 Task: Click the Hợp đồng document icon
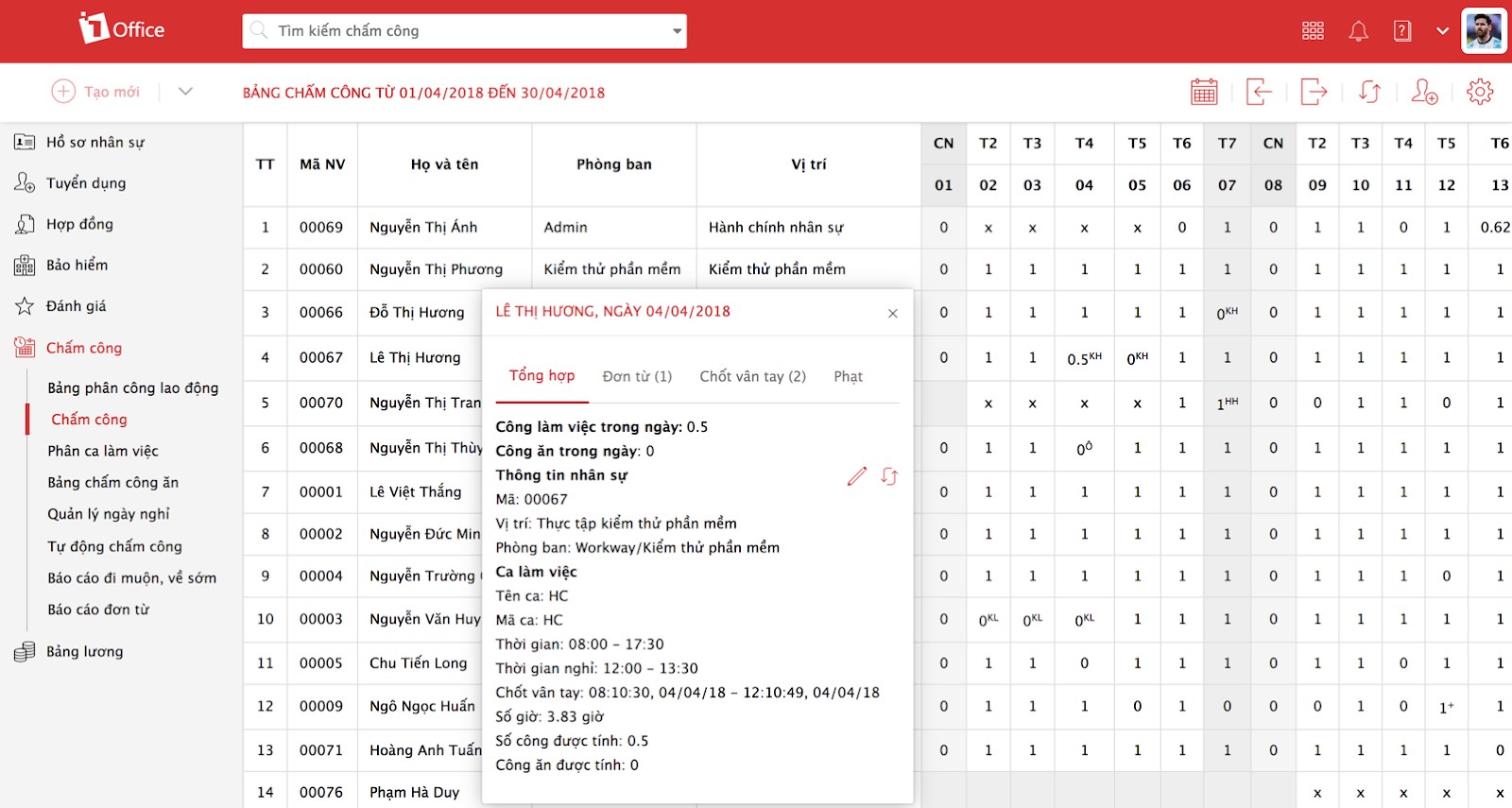click(x=25, y=224)
